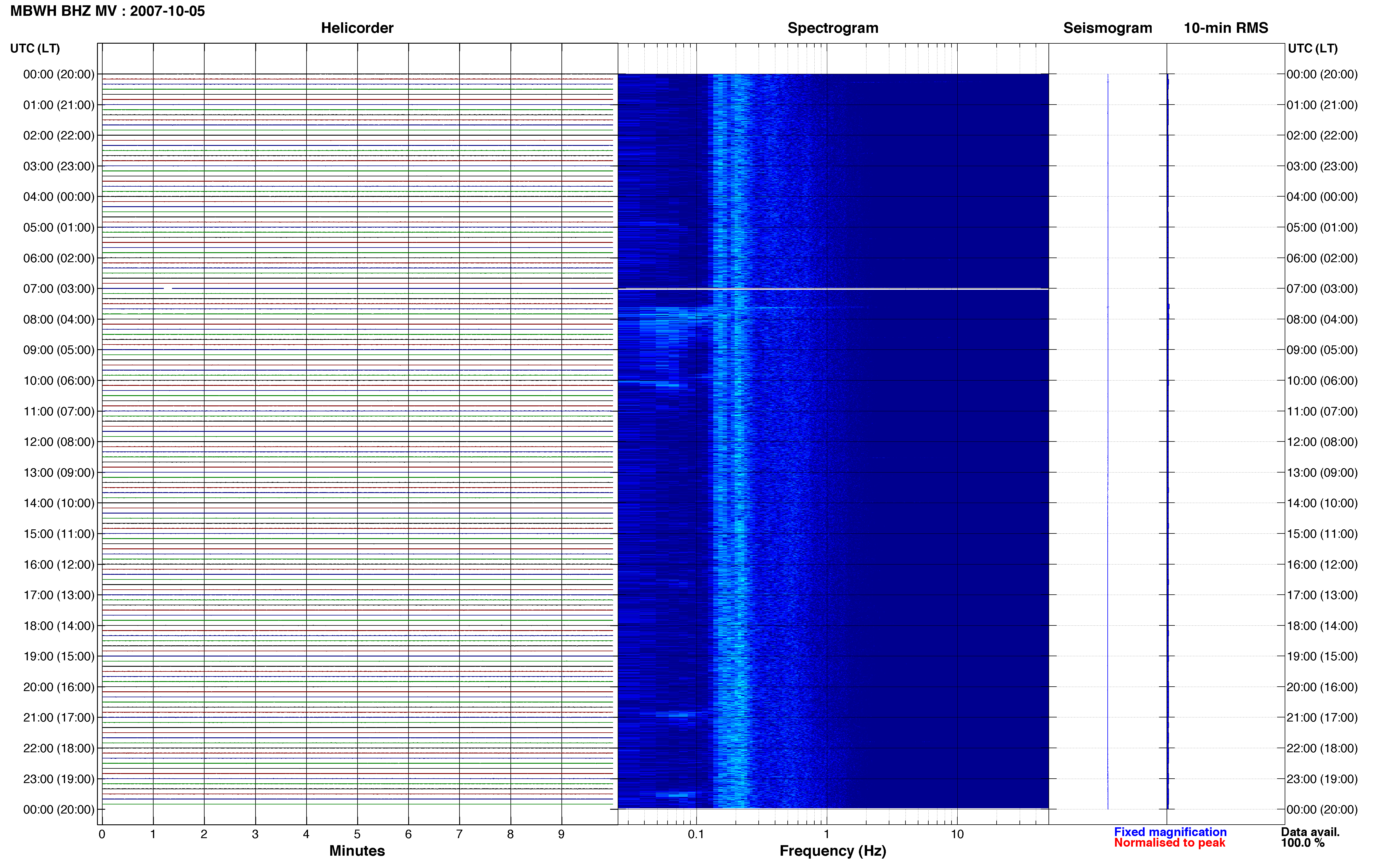1389x868 pixels.
Task: Click the left '08:00 (04:00)' time label
Action: (x=59, y=319)
